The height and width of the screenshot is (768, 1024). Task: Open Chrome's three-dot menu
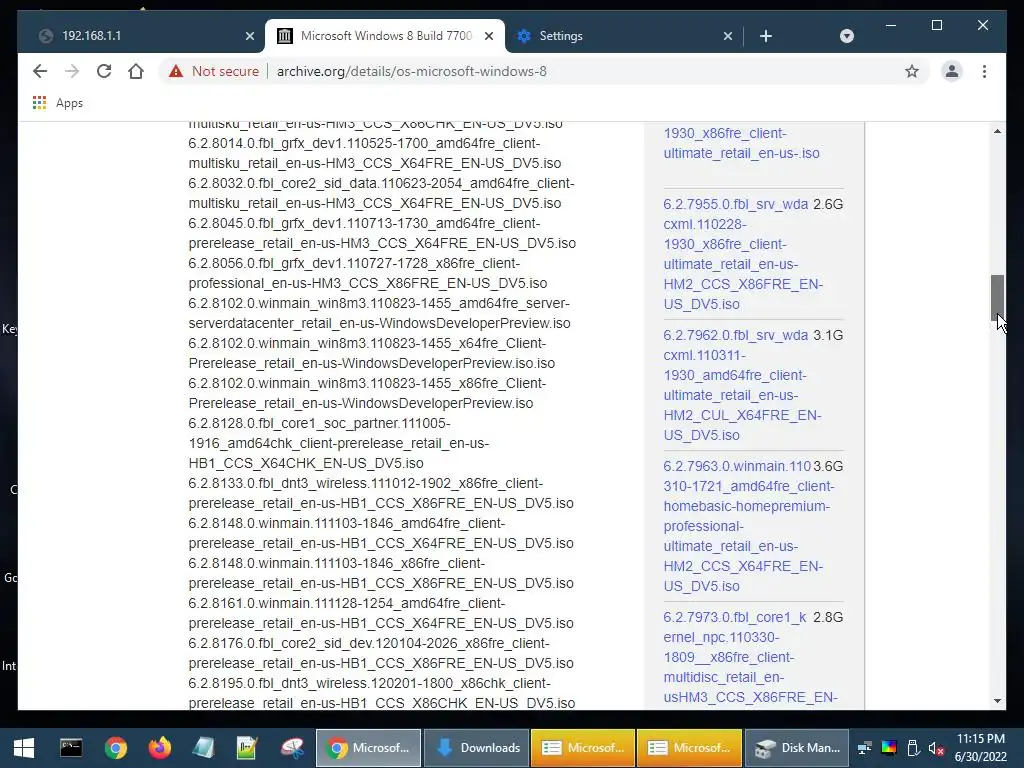coord(984,71)
